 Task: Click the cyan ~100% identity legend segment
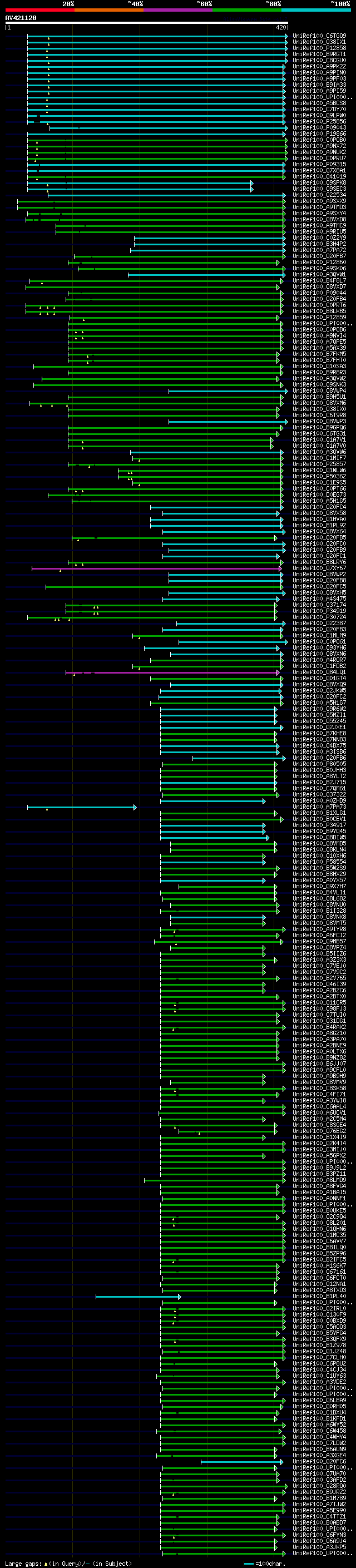click(x=316, y=10)
